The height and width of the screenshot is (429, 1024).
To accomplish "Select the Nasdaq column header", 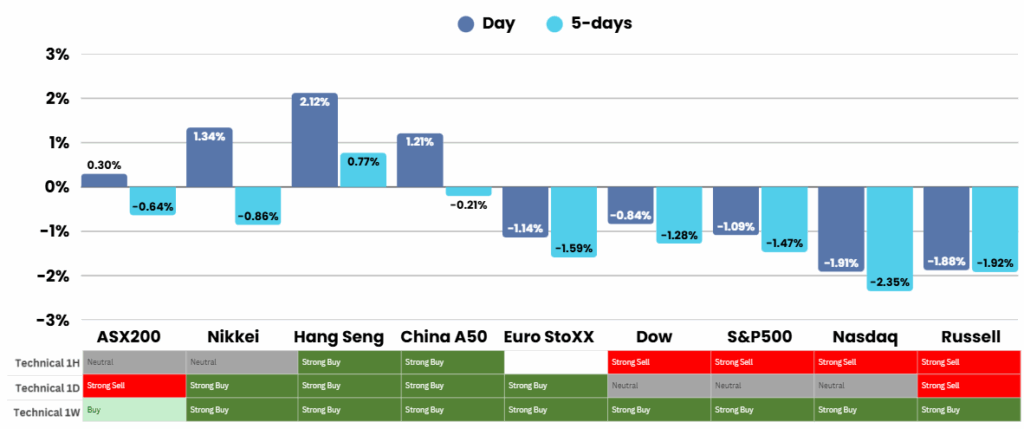I will tap(863, 337).
